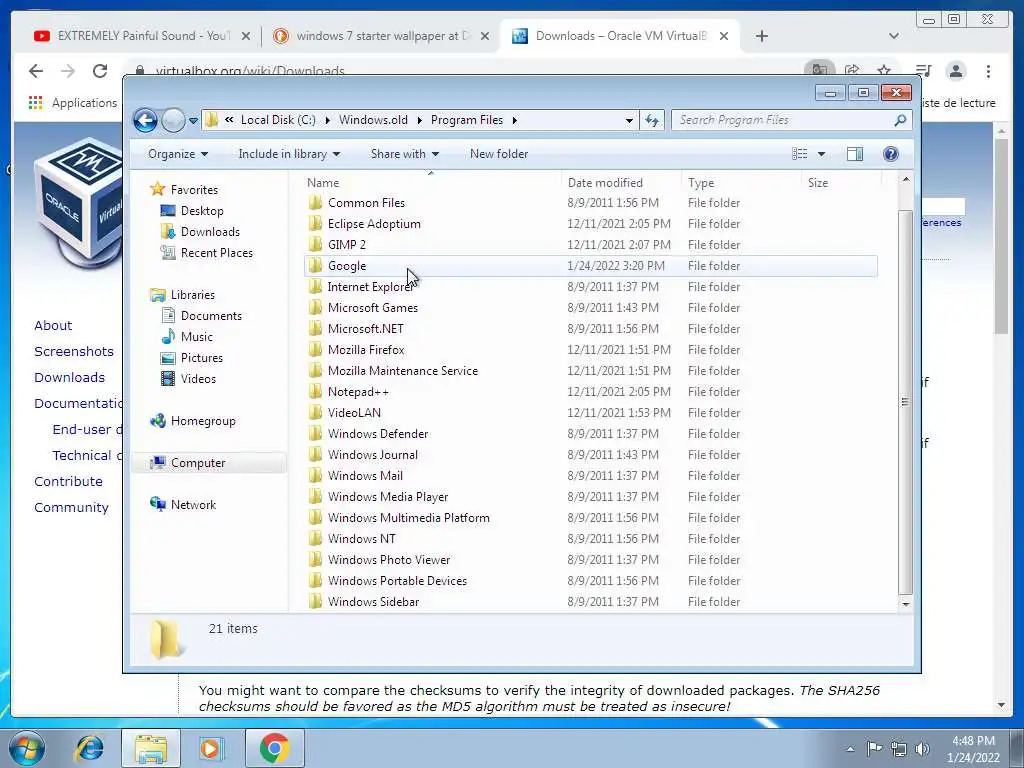The image size is (1024, 768).
Task: Select the Windows Sidebar folder icon
Action: click(x=315, y=601)
